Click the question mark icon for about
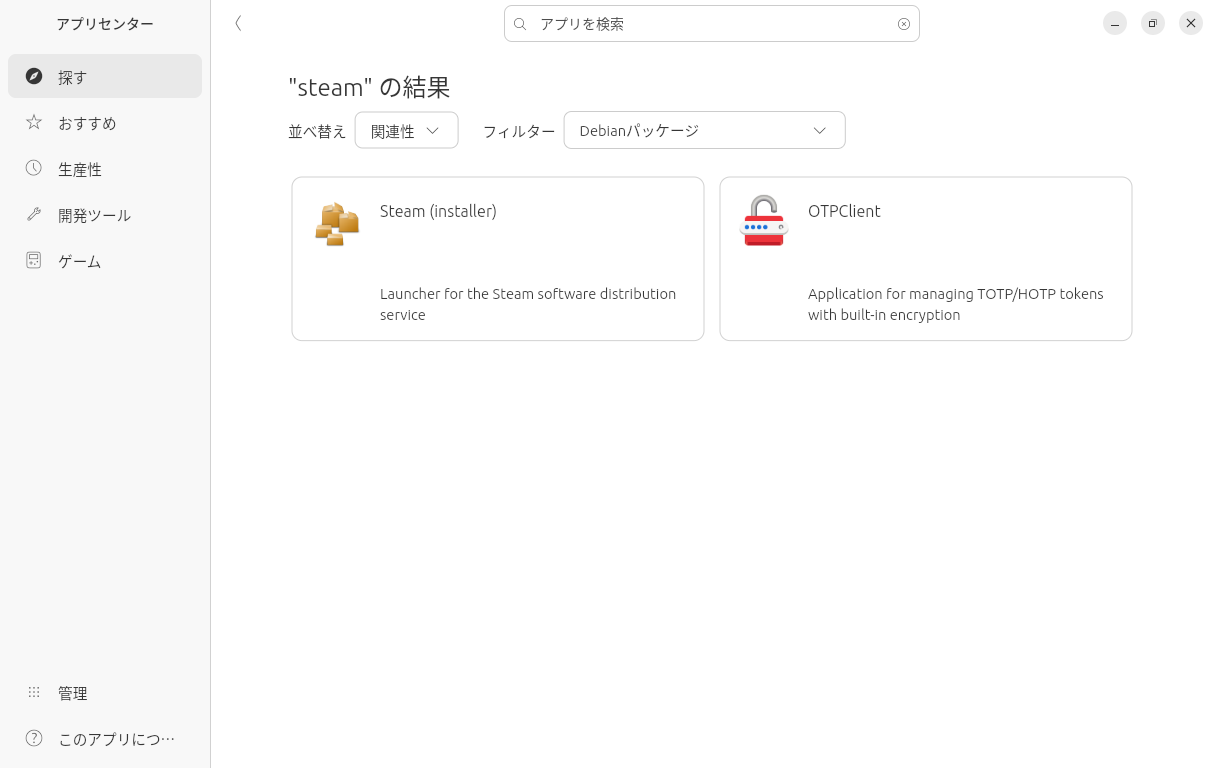Image resolution: width=1213 pixels, height=768 pixels. point(34,738)
